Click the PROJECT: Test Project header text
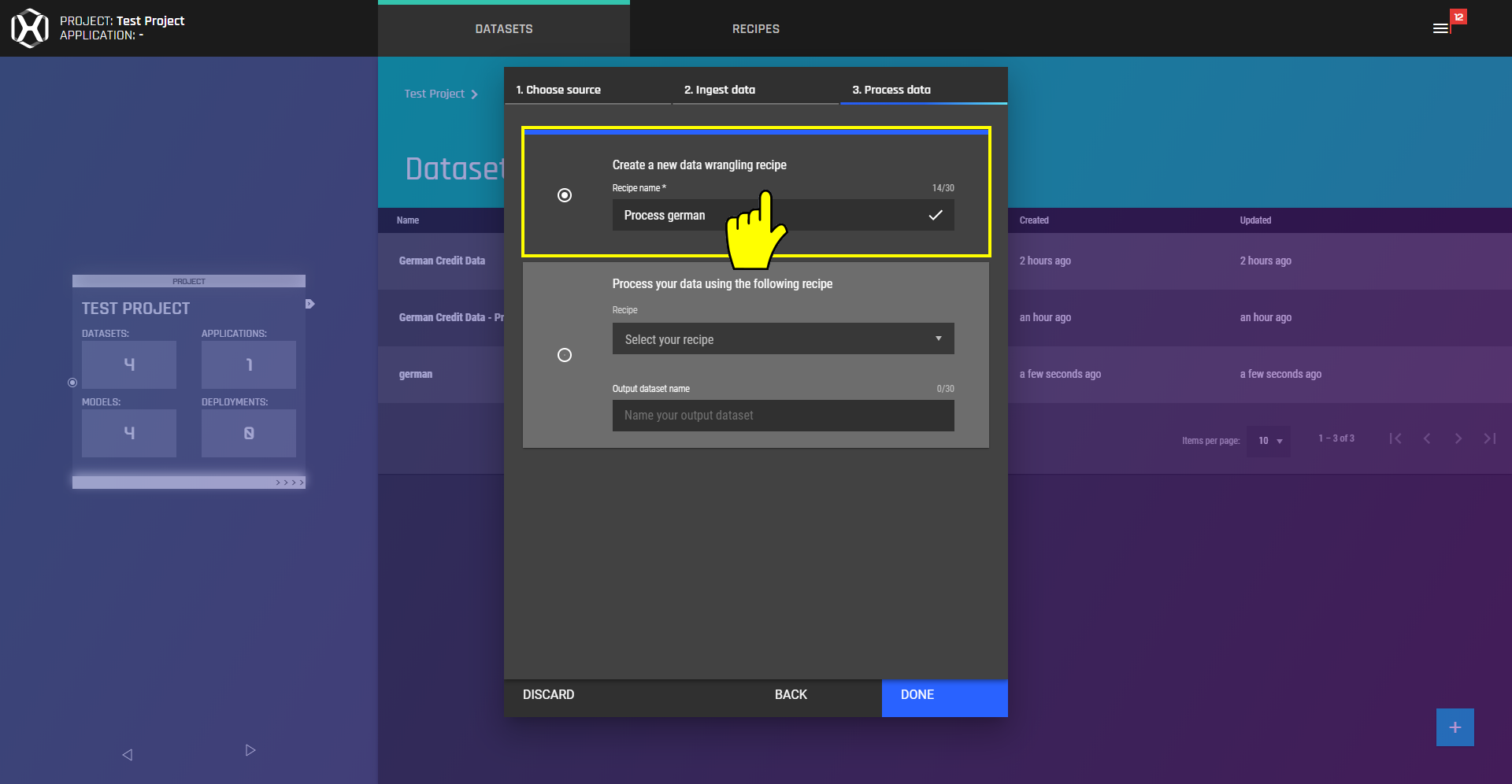 [x=122, y=20]
